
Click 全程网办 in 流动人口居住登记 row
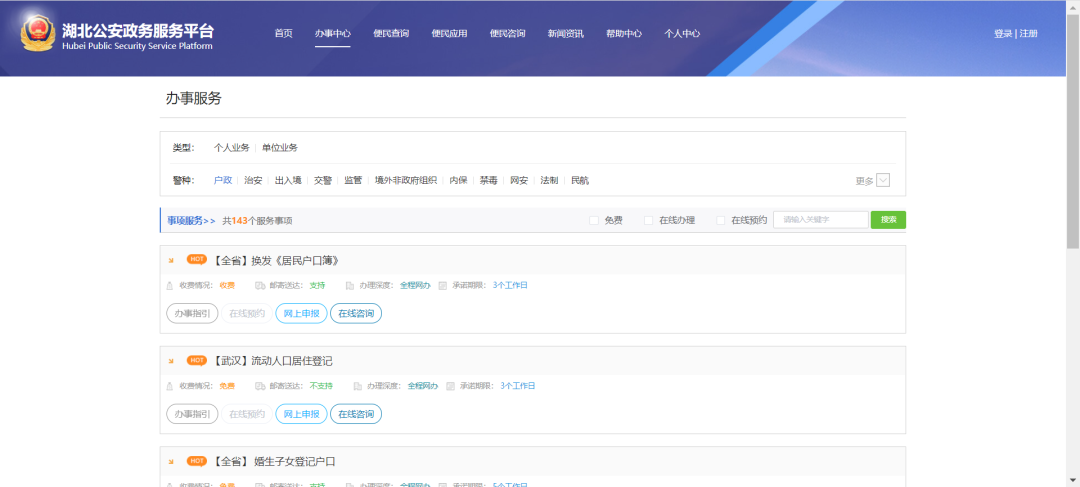423,386
